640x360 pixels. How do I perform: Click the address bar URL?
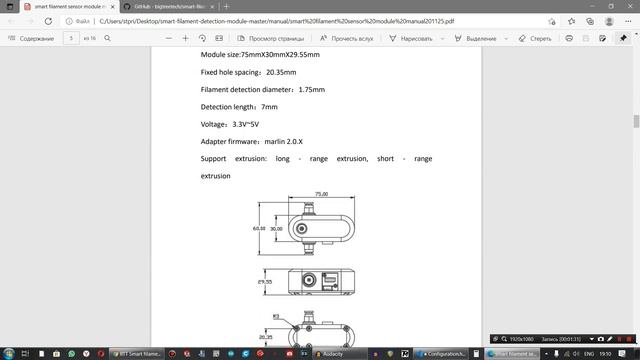[x=277, y=21]
